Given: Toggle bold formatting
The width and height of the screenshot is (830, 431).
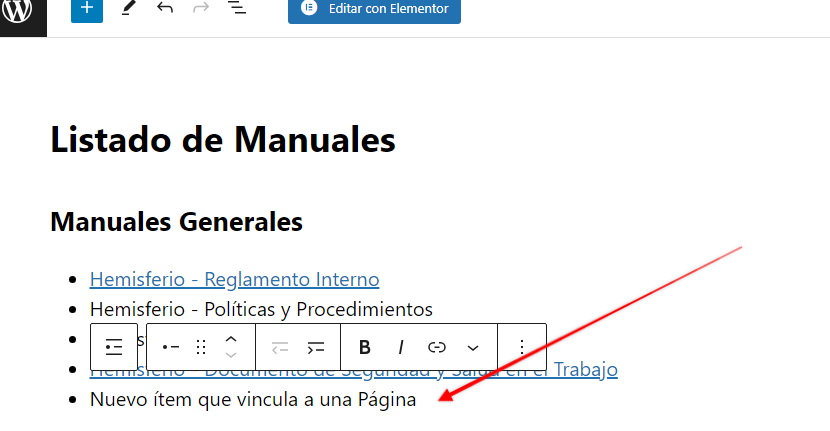Looking at the screenshot, I should 365,348.
